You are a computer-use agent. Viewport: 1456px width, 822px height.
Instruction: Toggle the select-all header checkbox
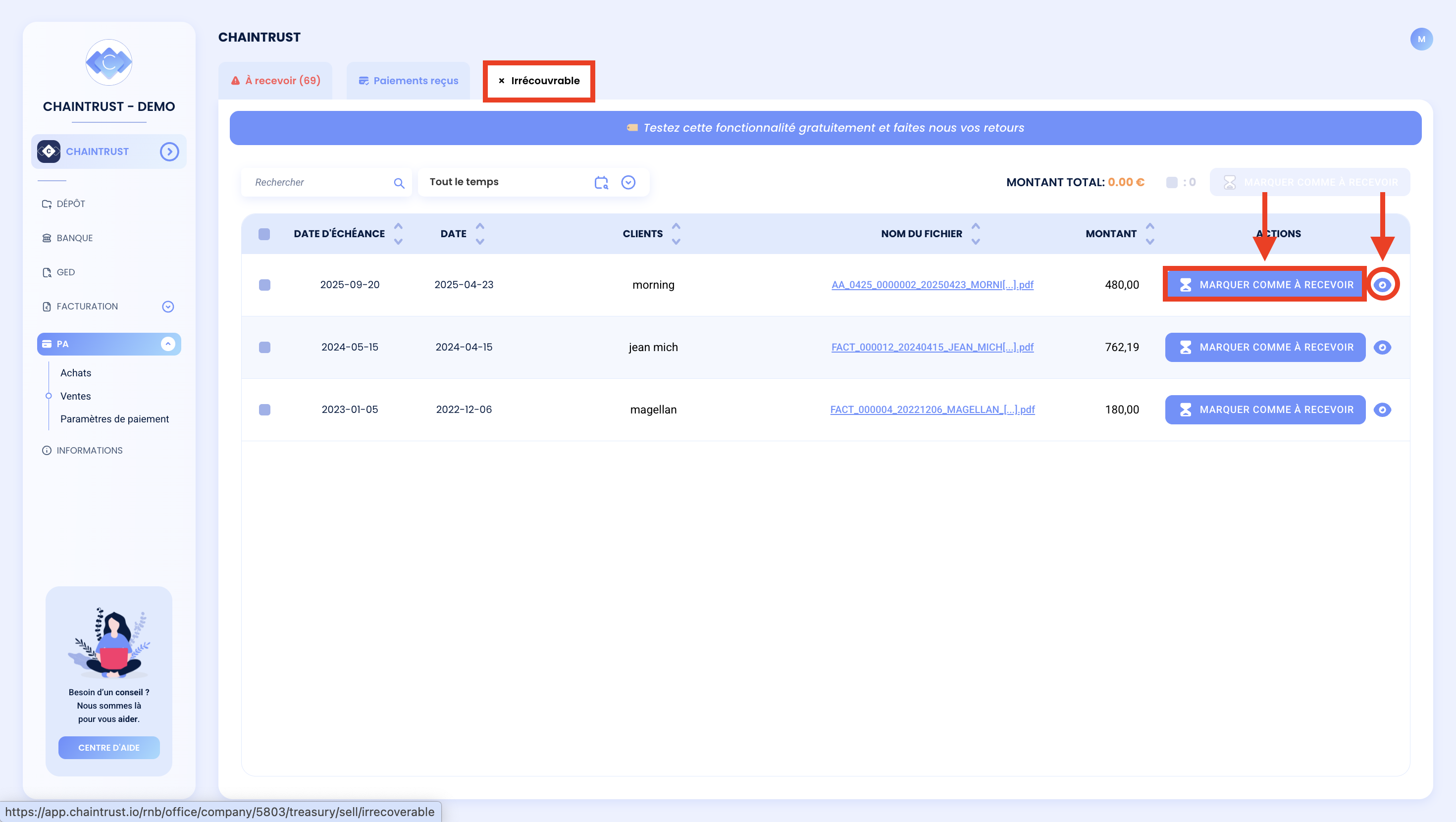pos(264,234)
